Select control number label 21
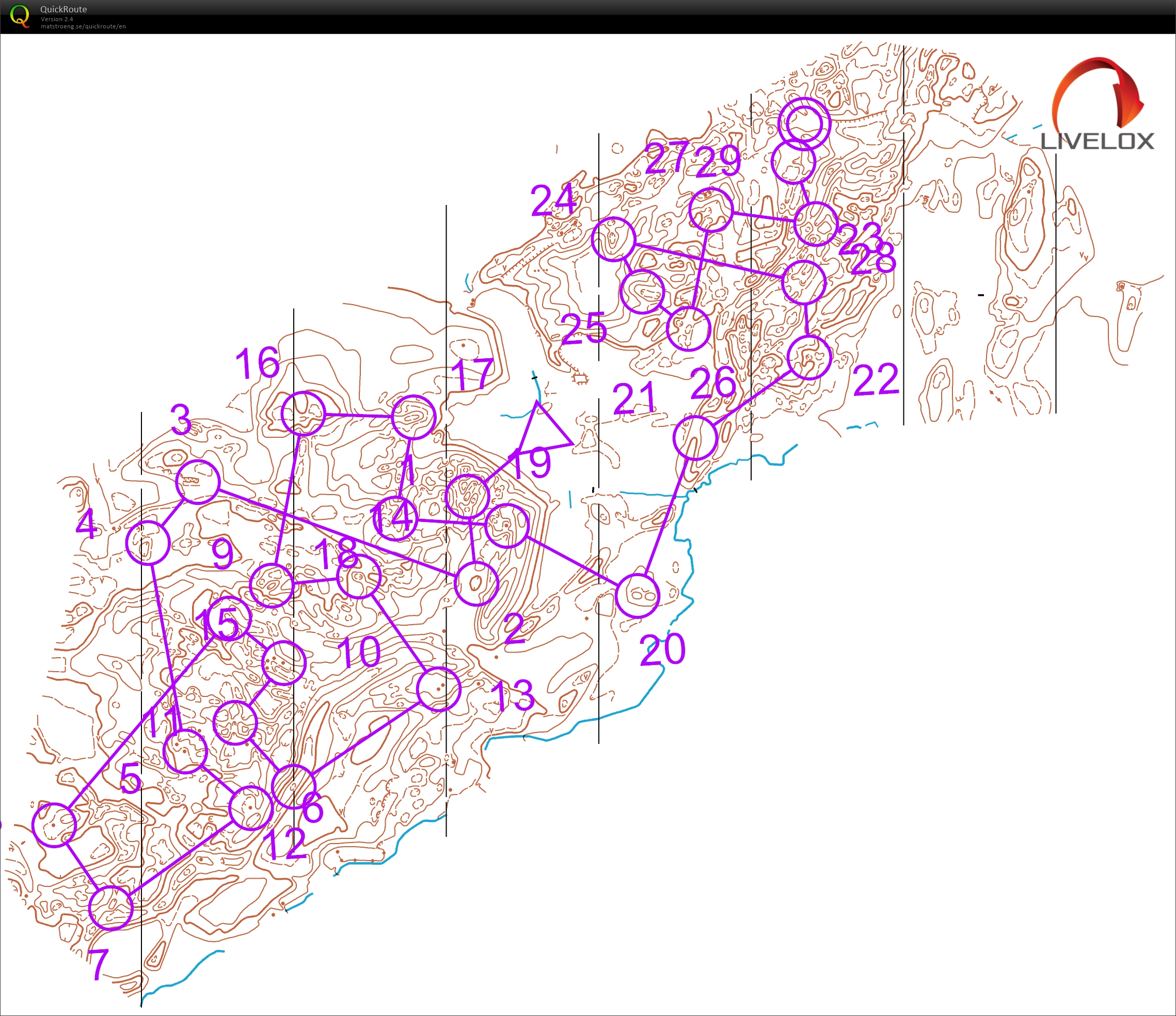This screenshot has width=1176, height=1016. (634, 398)
